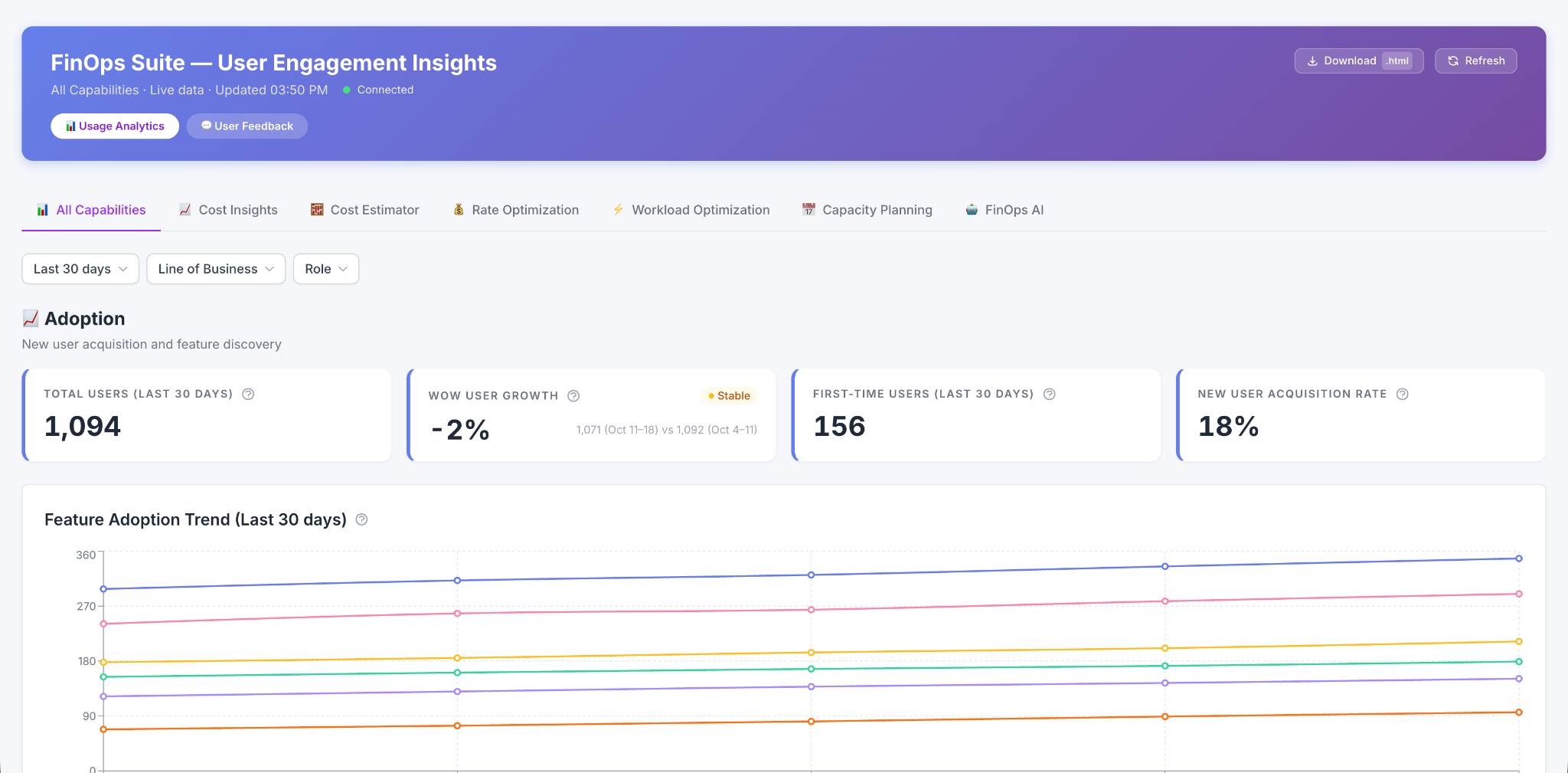
Task: Click the Cost Insights trend icon
Action: tap(185, 210)
